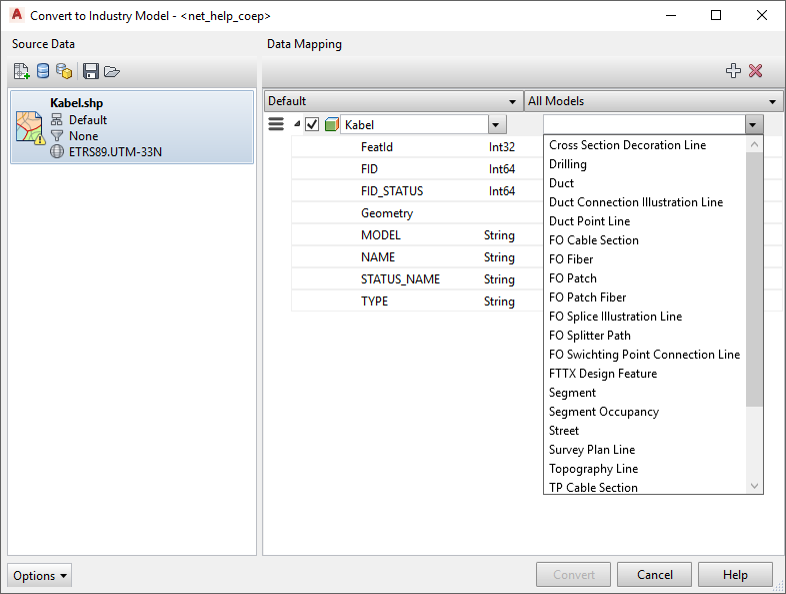Click the plus icon to add mapping
Viewport: 786px width, 594px height.
733,71
